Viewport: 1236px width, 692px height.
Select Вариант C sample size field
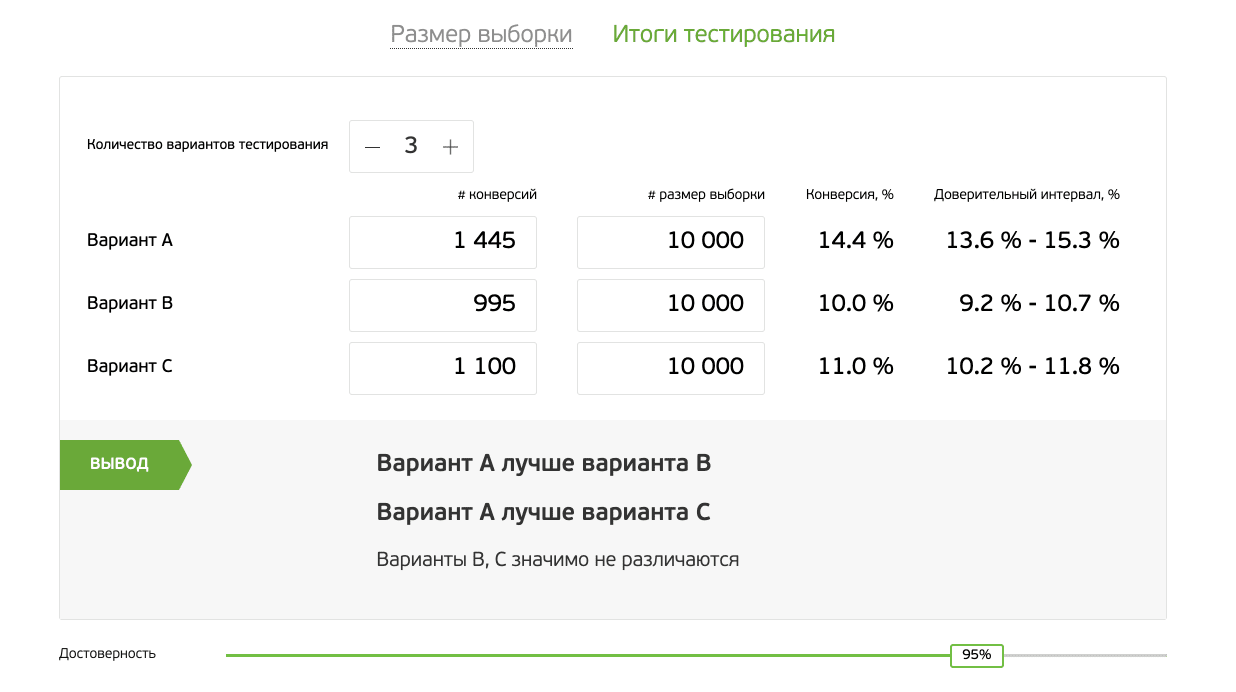[x=670, y=368]
